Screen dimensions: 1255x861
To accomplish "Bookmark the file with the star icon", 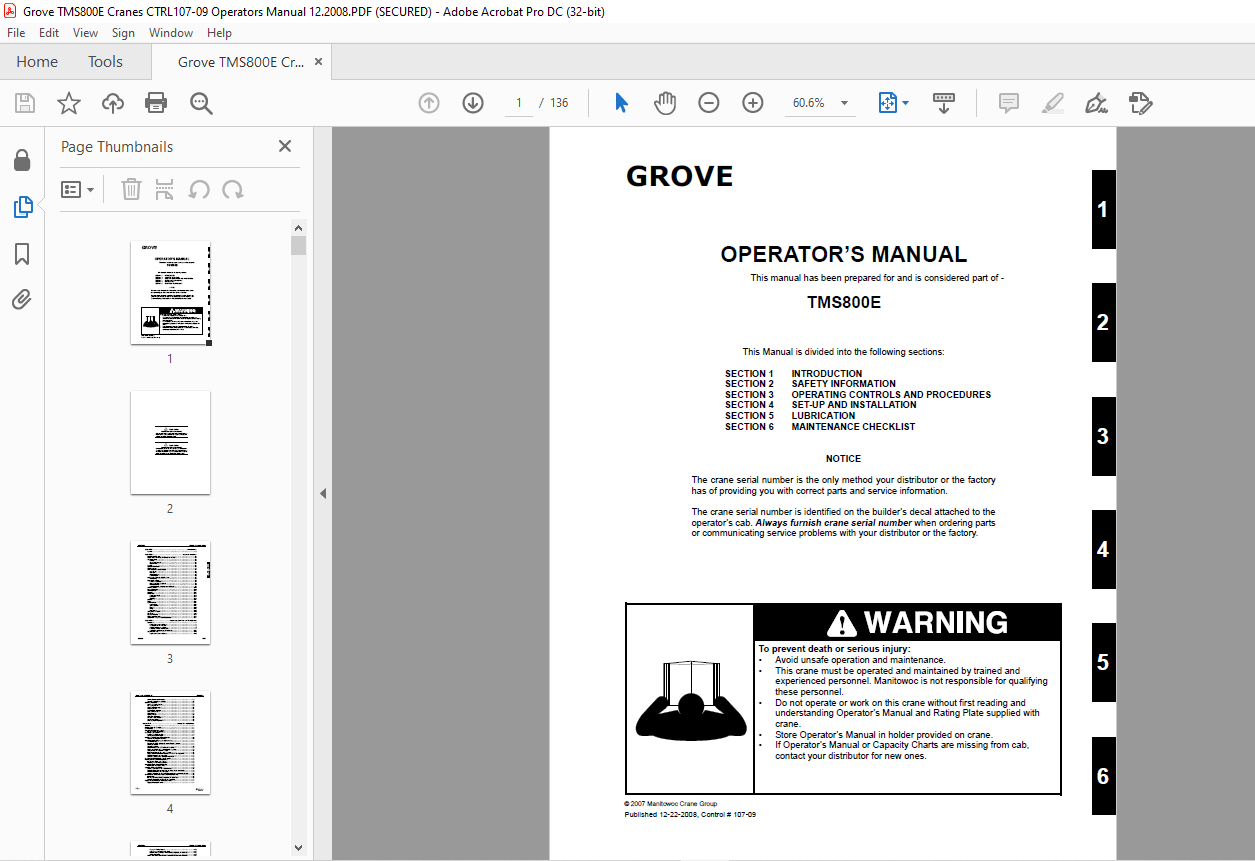I will [68, 103].
